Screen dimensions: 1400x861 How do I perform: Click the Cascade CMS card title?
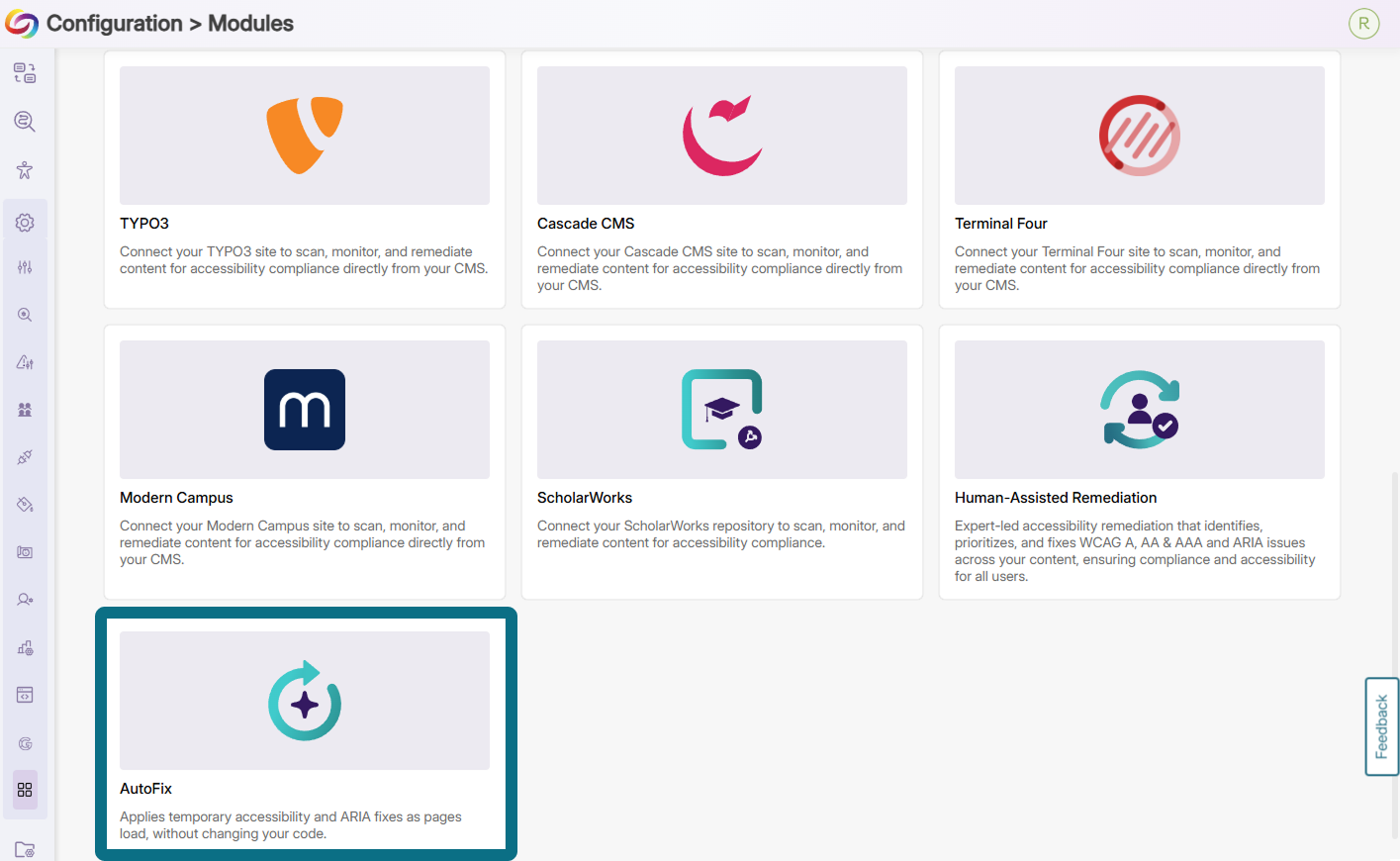[586, 224]
